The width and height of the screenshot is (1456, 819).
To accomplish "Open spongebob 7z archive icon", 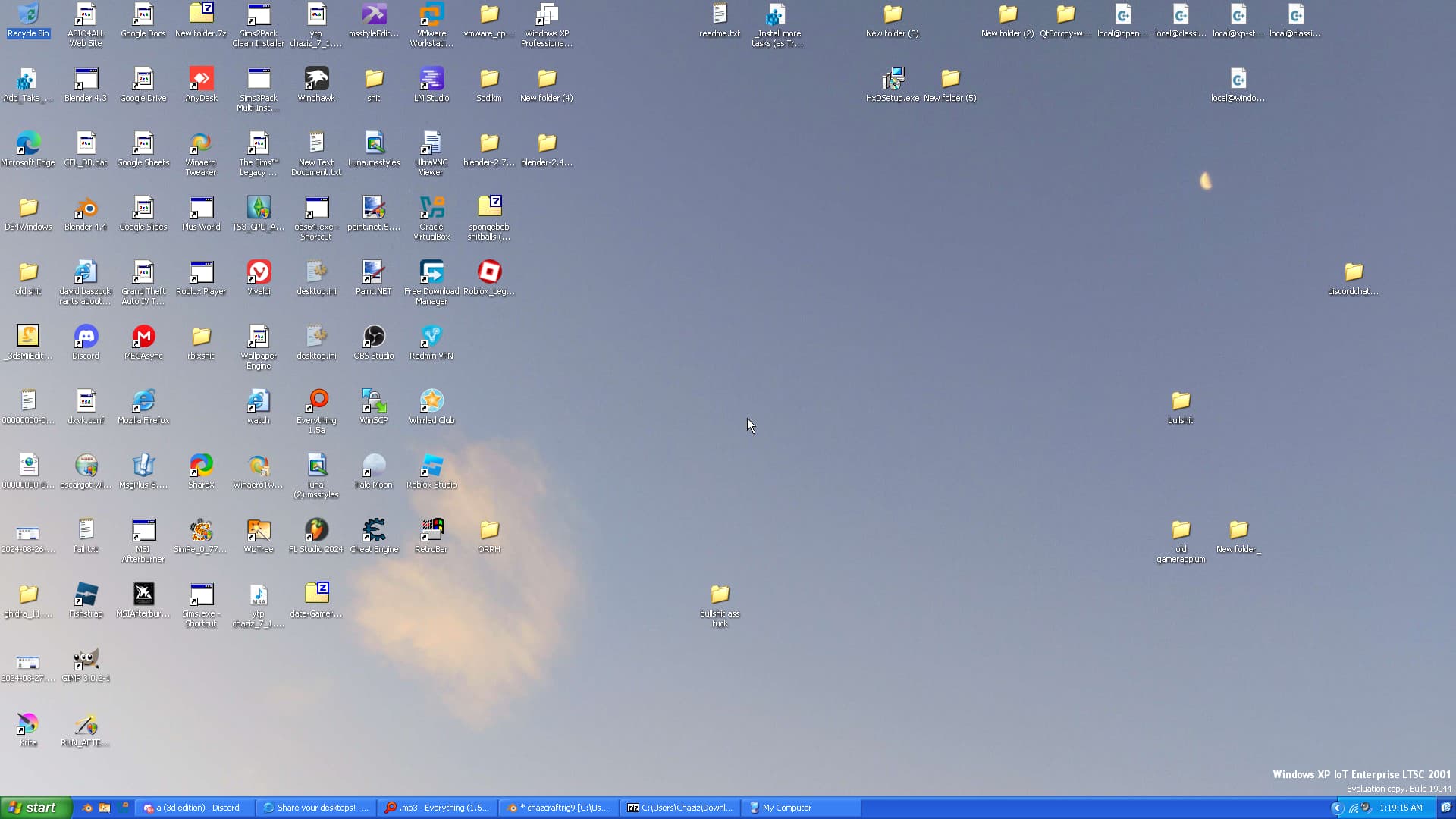I will coord(489,218).
